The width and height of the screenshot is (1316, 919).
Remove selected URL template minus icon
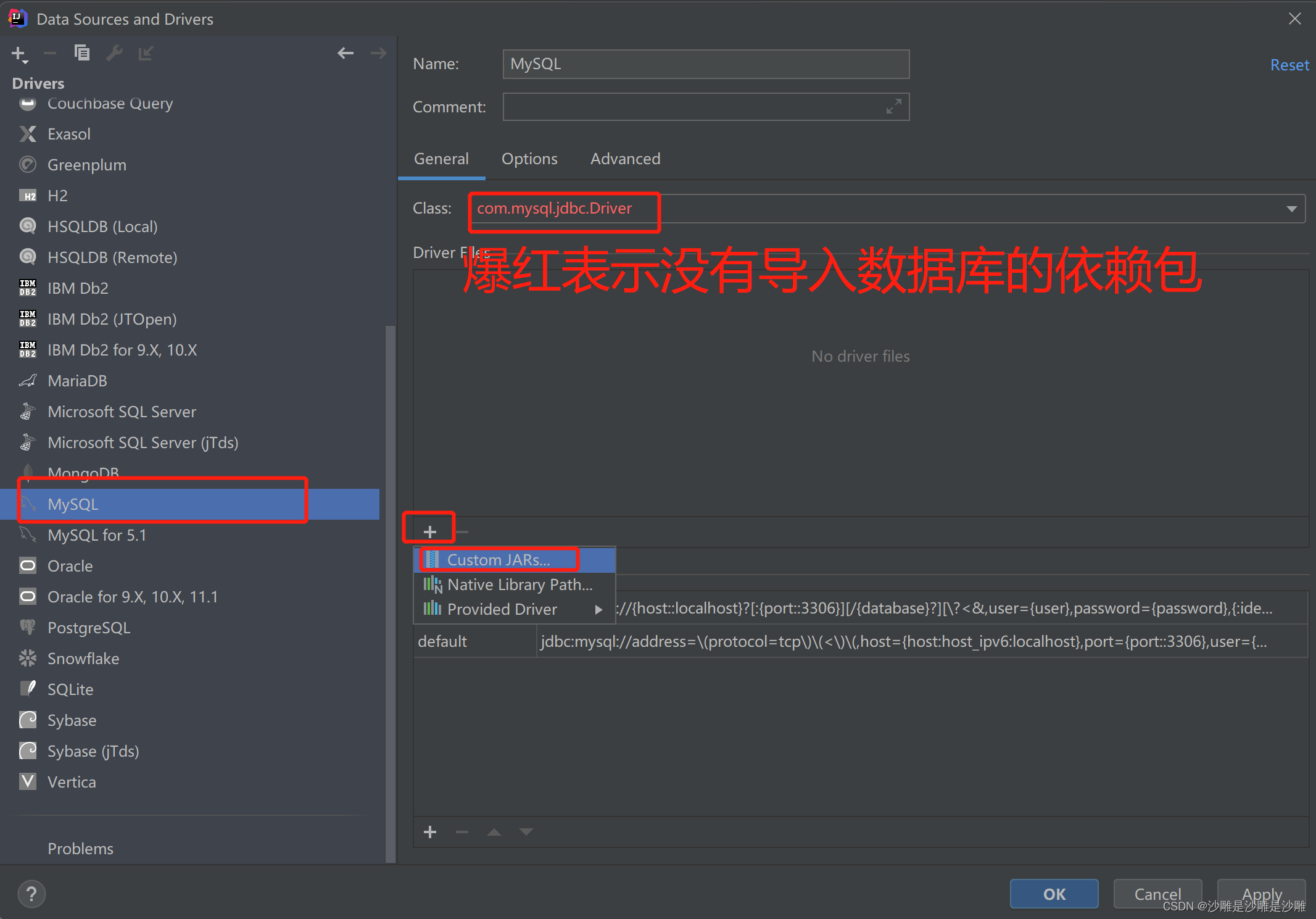[x=462, y=832]
